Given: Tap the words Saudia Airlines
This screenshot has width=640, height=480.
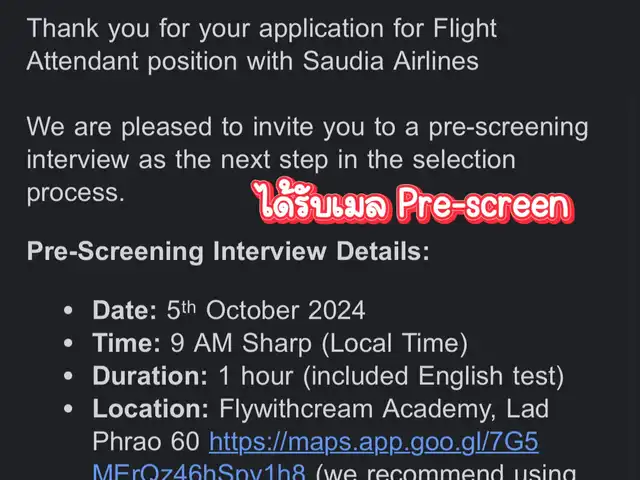Looking at the screenshot, I should [x=391, y=61].
